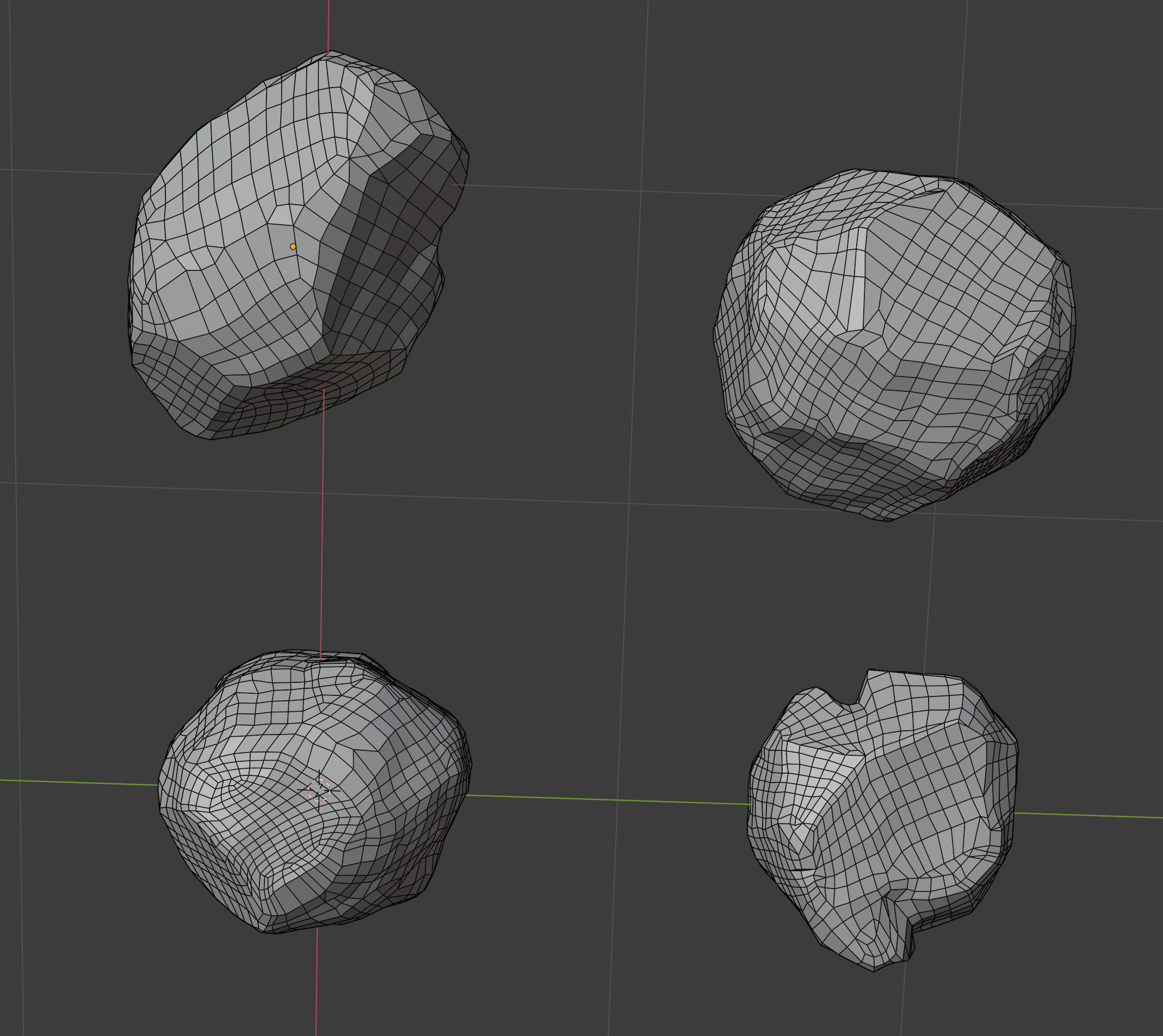Click the dense swirl topology on the bottom-left rock
The width and height of the screenshot is (1163, 1036).
pyautogui.click(x=239, y=788)
